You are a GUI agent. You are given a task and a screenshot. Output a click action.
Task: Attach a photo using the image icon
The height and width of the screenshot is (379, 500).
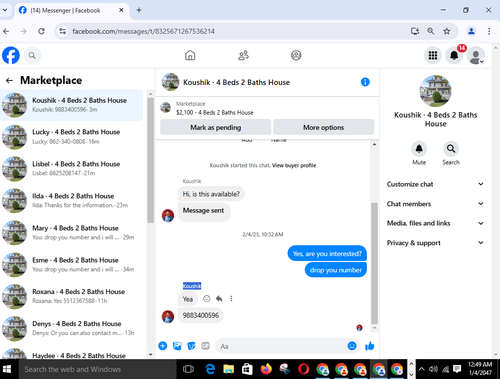tap(177, 346)
